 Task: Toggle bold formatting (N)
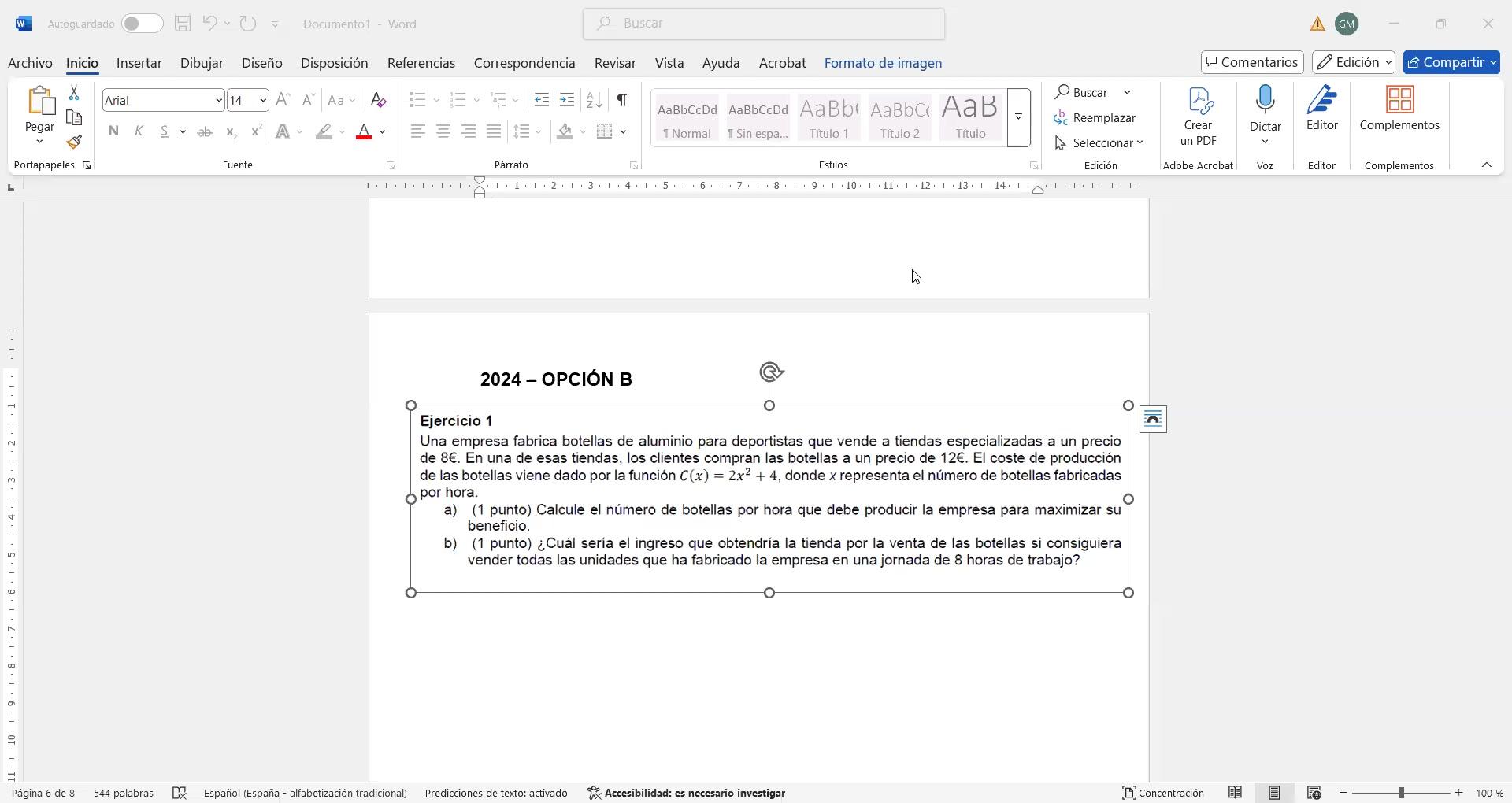point(113,131)
